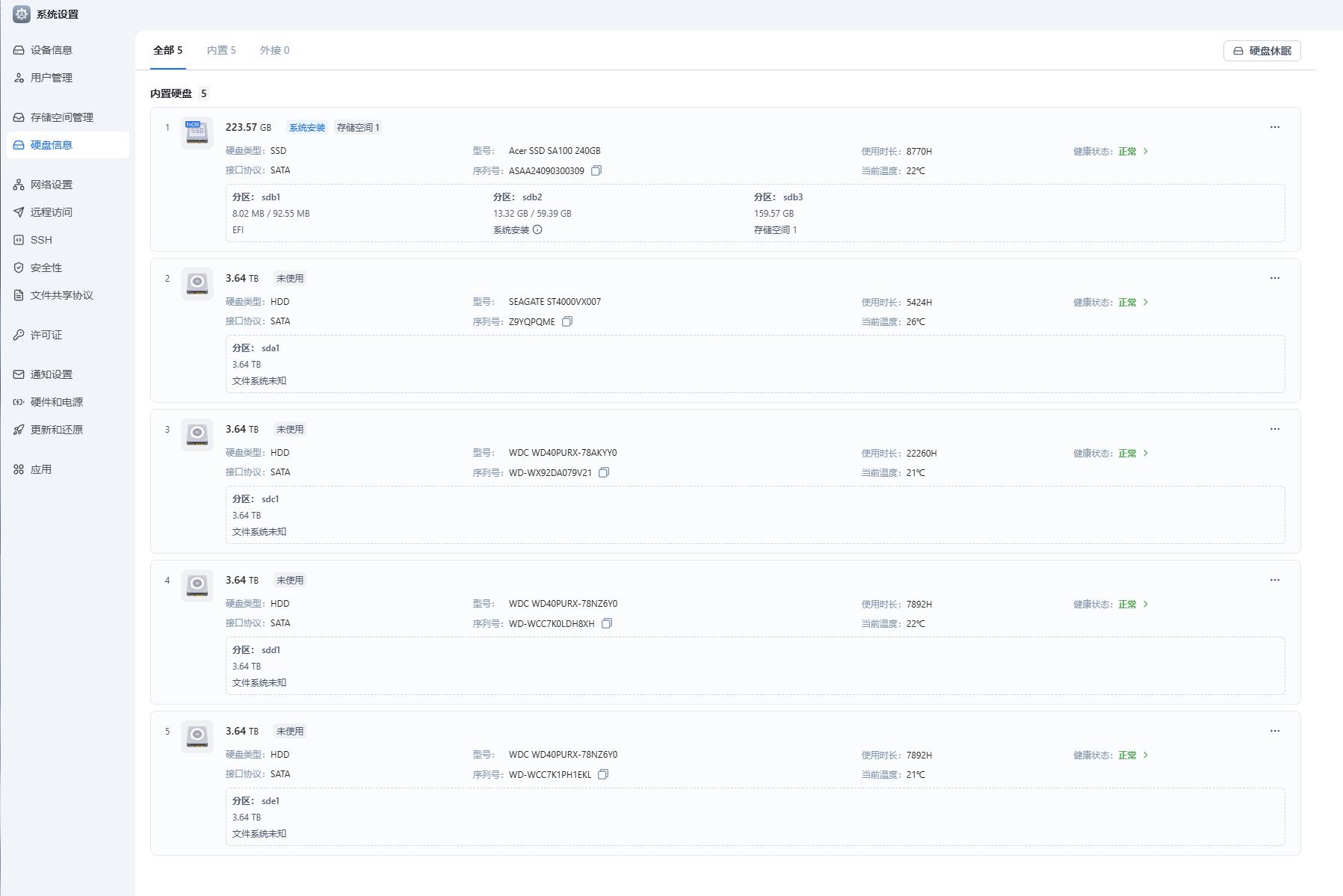The width and height of the screenshot is (1343, 896).
Task: Open SSH settings in the sidebar
Action: point(68,240)
